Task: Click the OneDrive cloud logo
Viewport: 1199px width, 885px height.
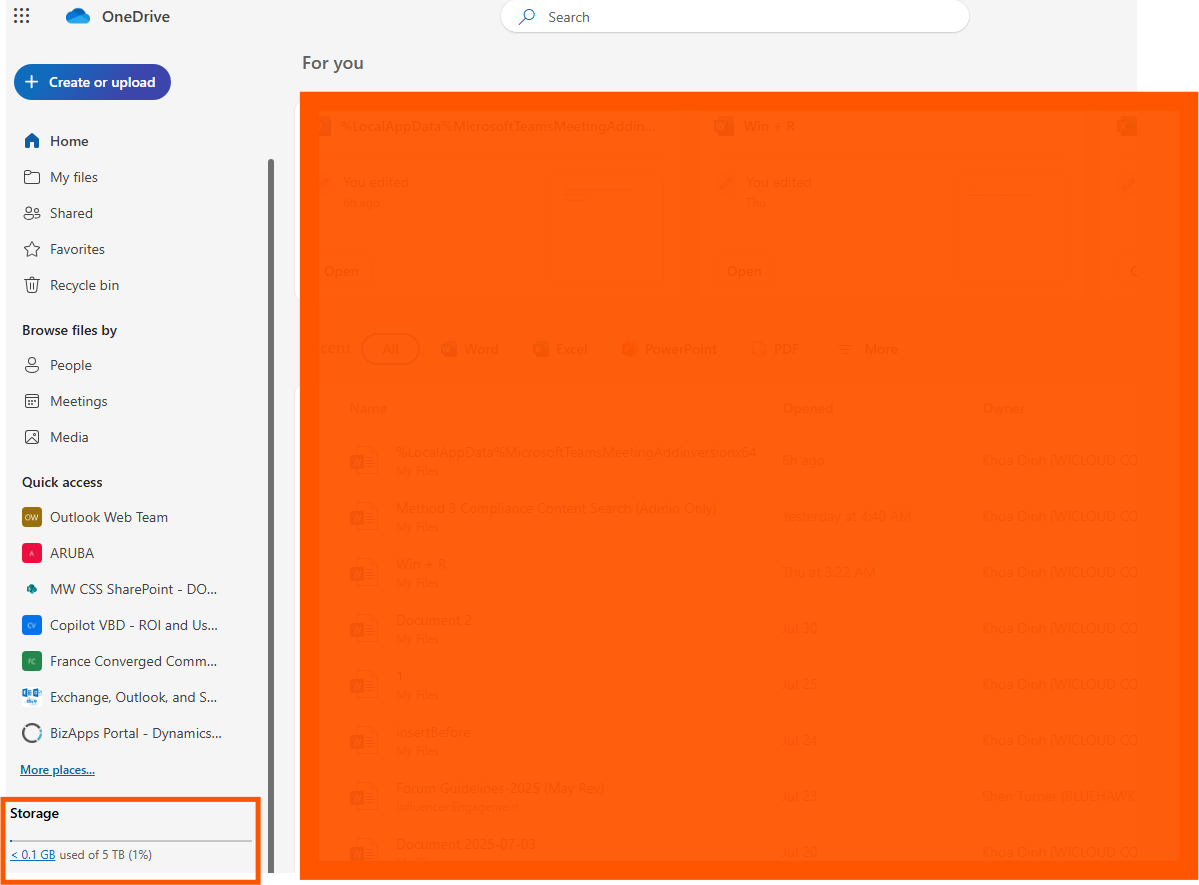Action: click(x=78, y=16)
